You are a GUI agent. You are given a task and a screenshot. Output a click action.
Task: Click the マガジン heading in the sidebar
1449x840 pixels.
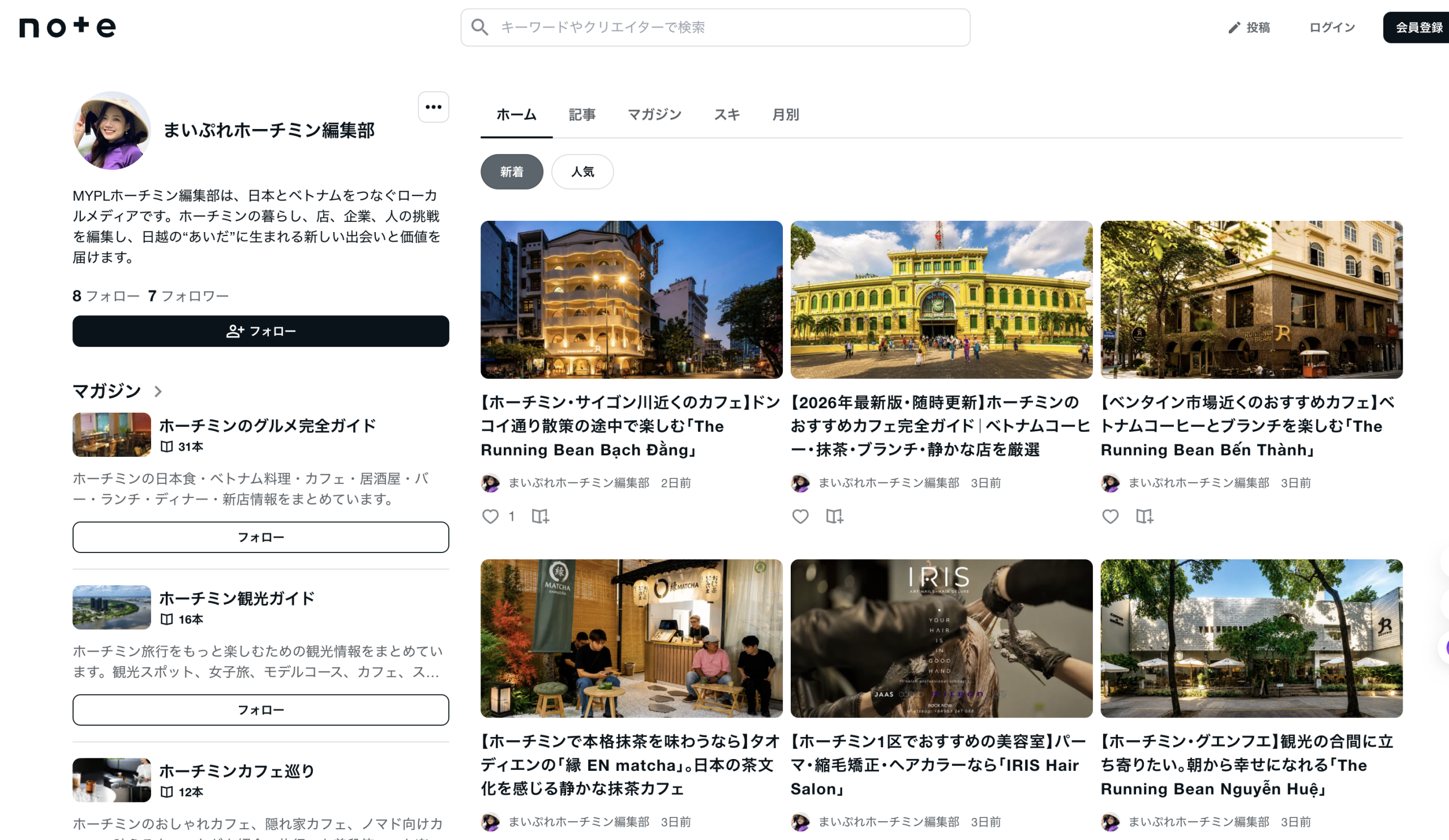[x=107, y=392]
